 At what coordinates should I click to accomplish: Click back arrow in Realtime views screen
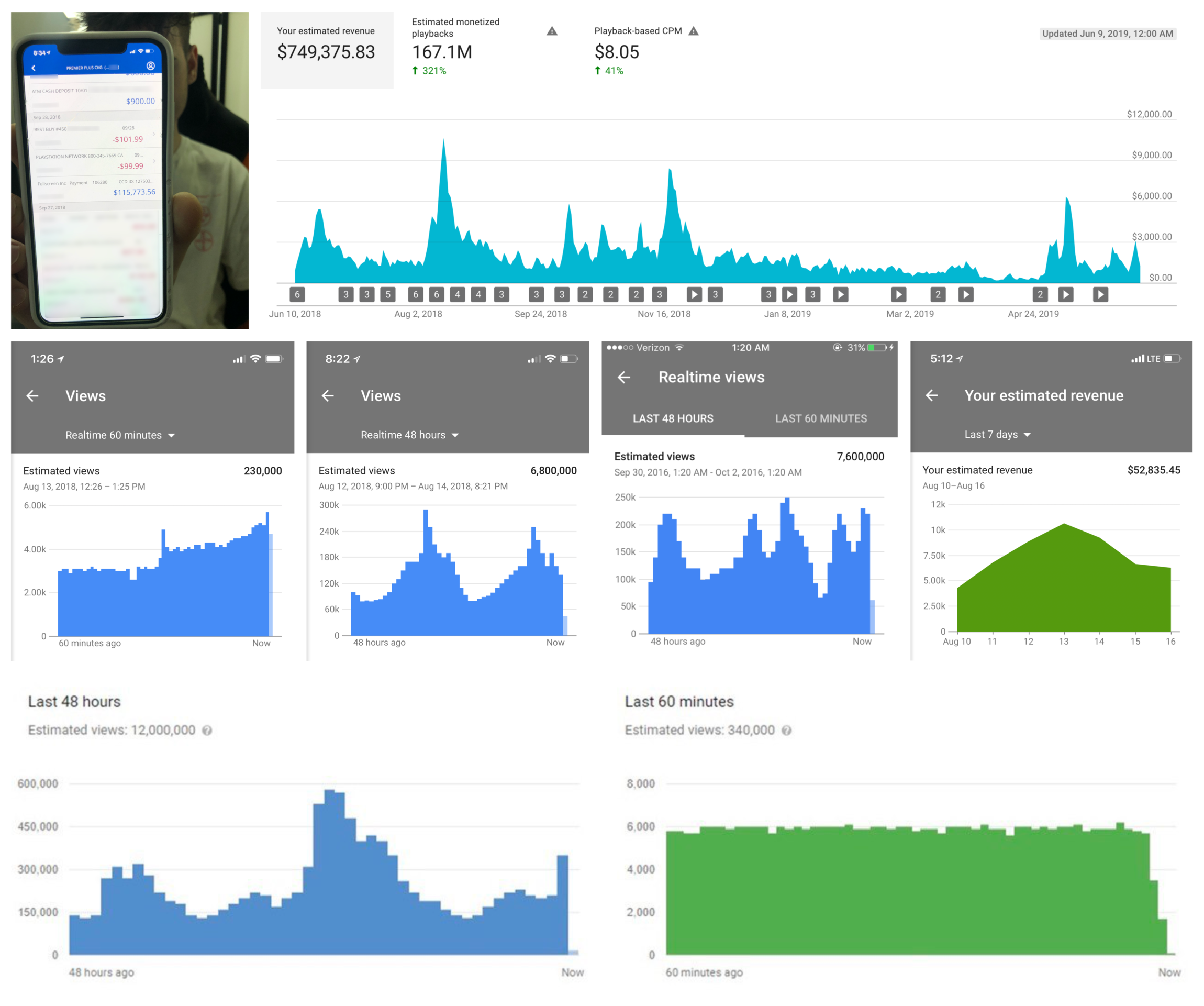point(624,377)
